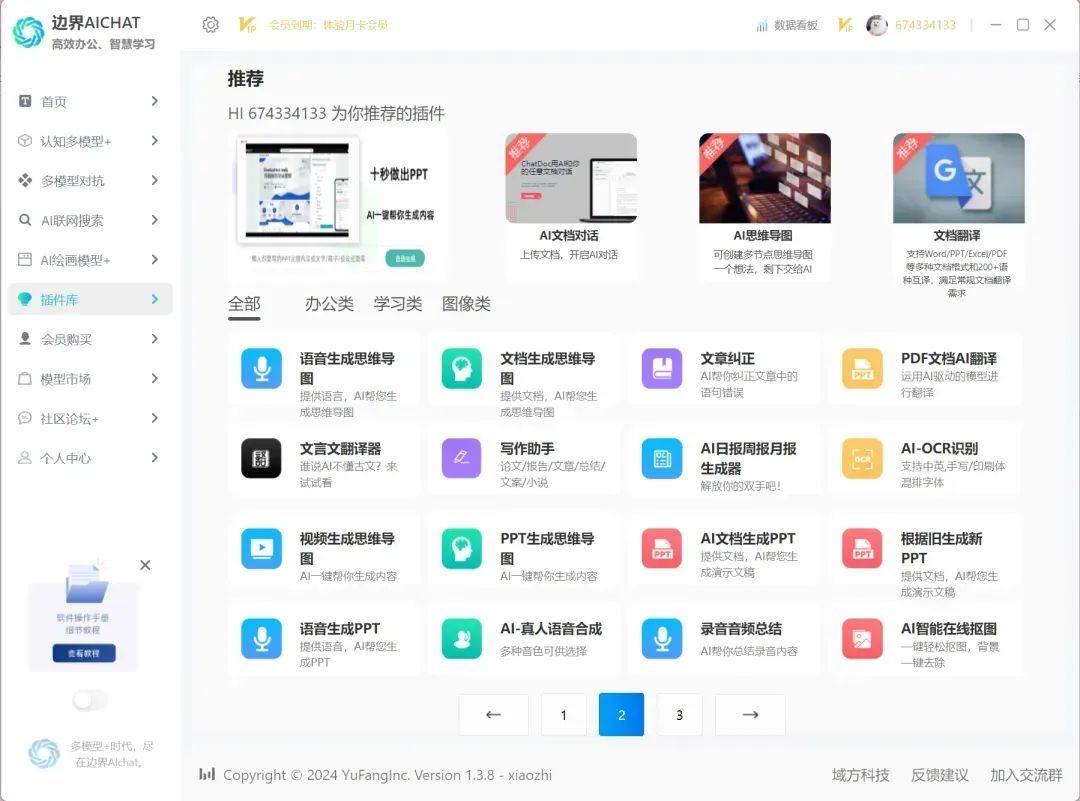1080x801 pixels.
Task: Open the 文档翻译 recommended plugin thumbnail
Action: (958, 178)
